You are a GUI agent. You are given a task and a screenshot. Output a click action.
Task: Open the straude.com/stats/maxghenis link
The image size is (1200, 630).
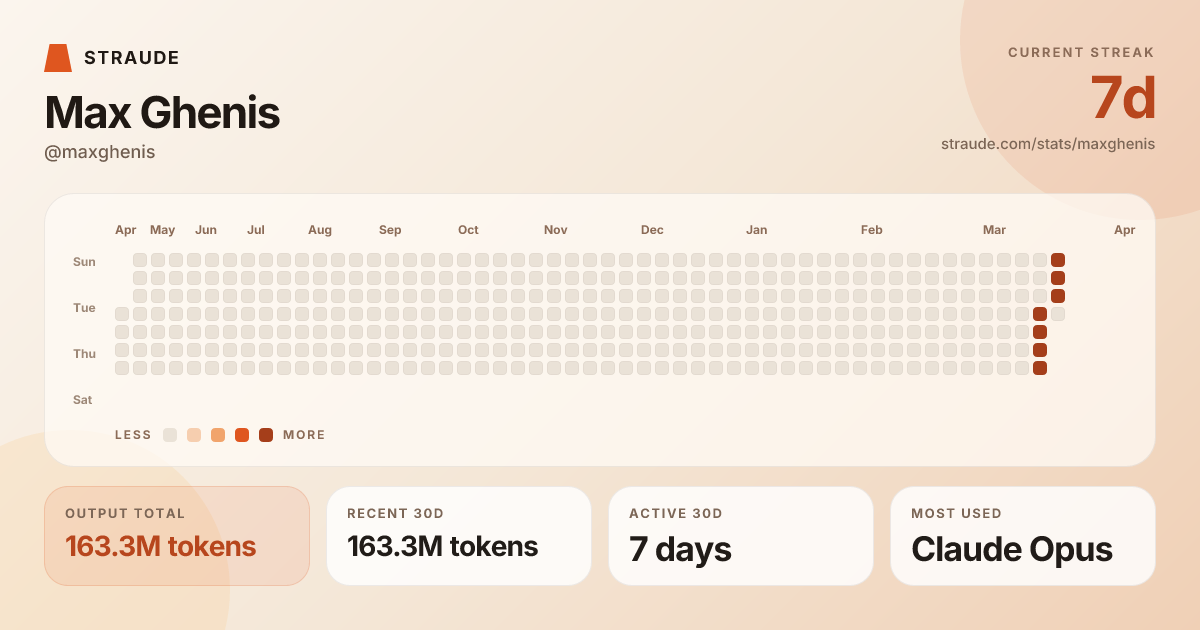(1047, 144)
